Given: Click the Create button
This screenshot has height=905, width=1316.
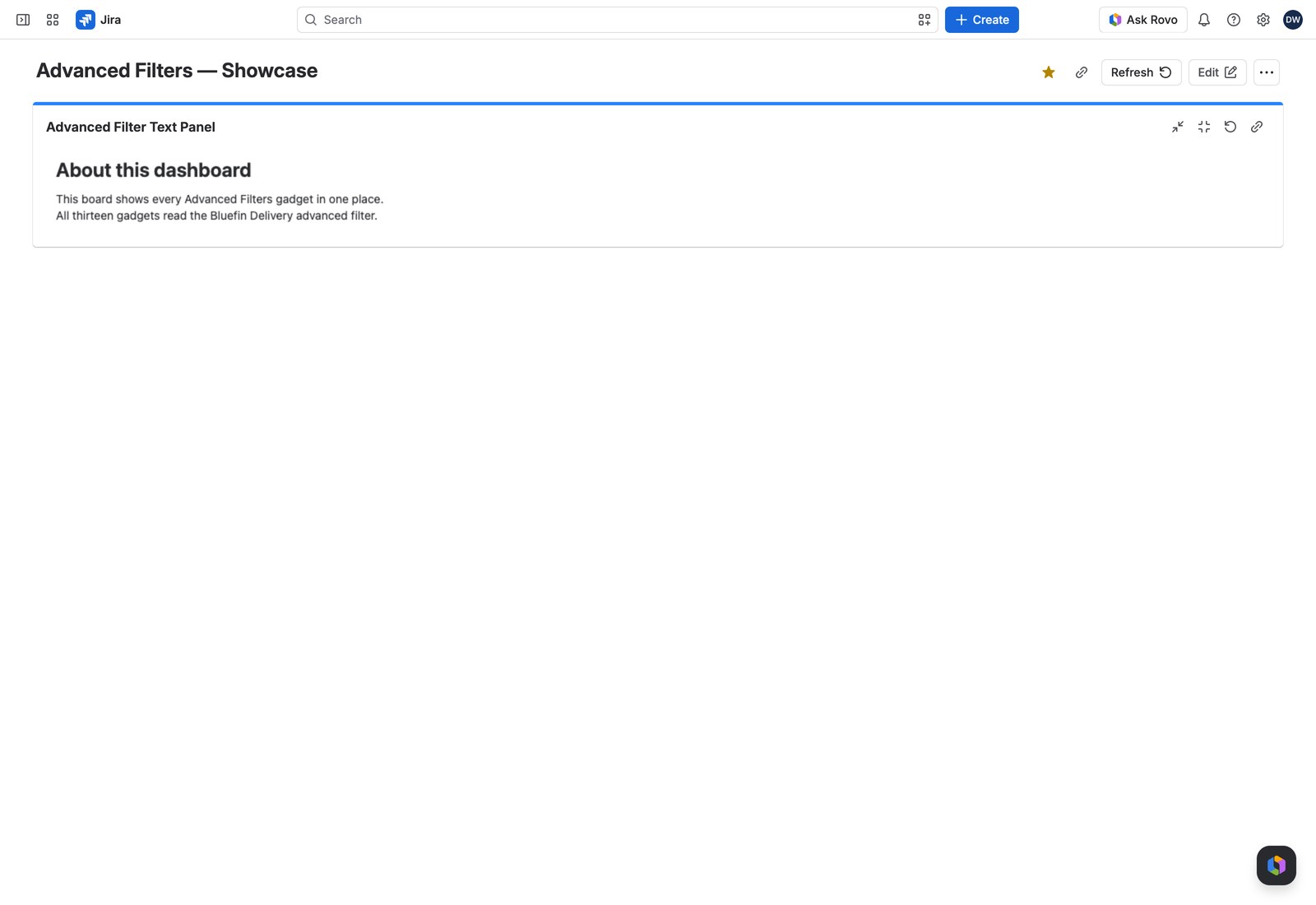Looking at the screenshot, I should point(982,20).
